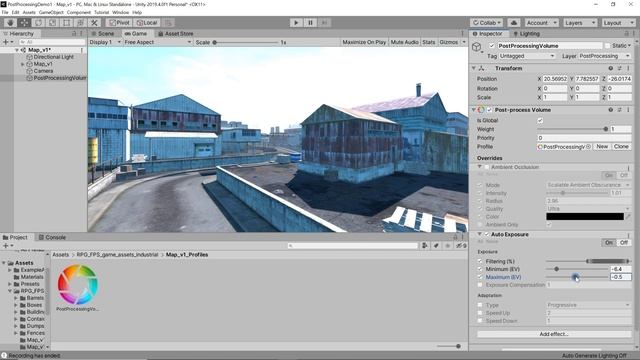Click the Step frame button
The image size is (640, 360).
324,23
